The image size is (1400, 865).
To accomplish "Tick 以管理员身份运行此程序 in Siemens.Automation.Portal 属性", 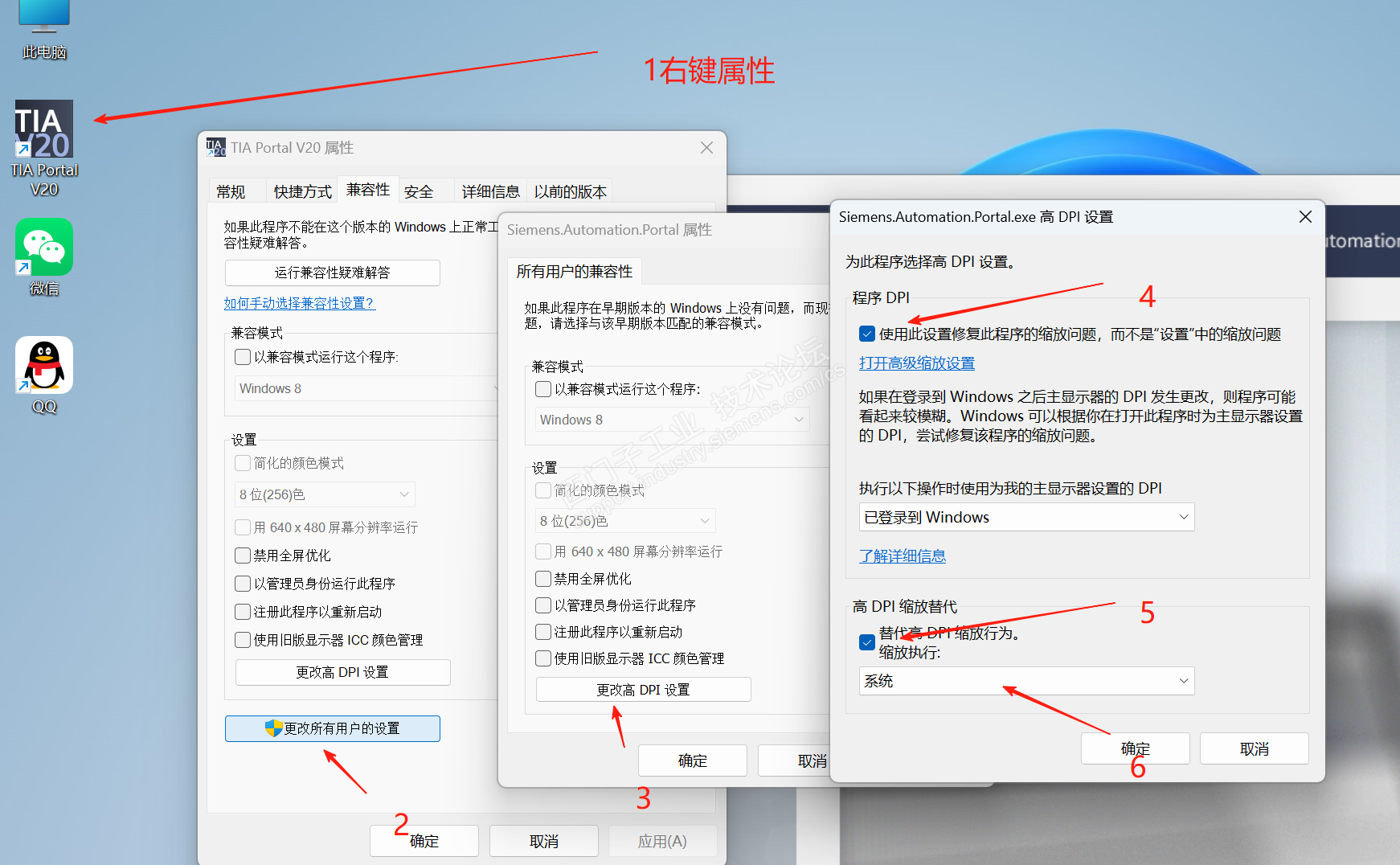I will (x=543, y=605).
